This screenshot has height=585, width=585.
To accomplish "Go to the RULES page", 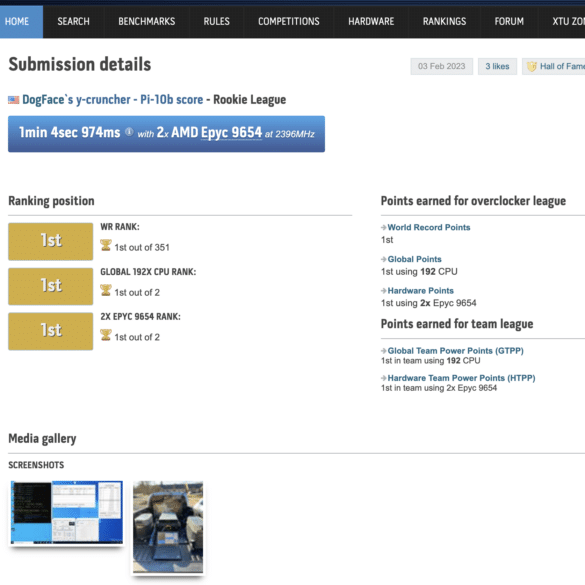I will point(216,21).
